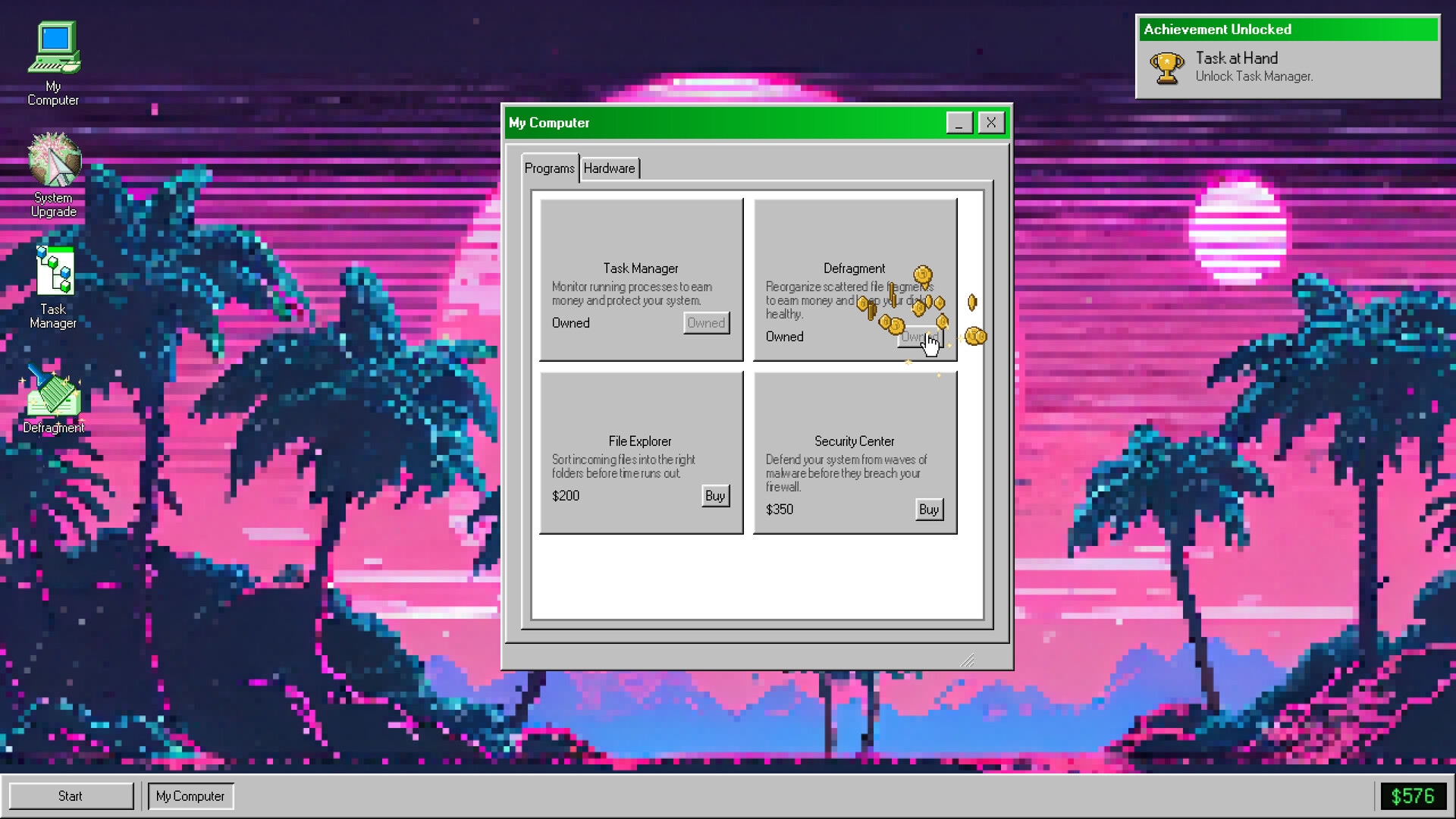Click the Owned button under Defragment

920,337
